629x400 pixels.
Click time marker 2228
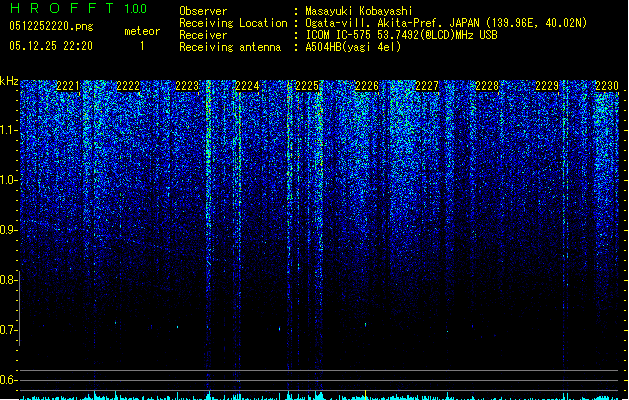487,86
